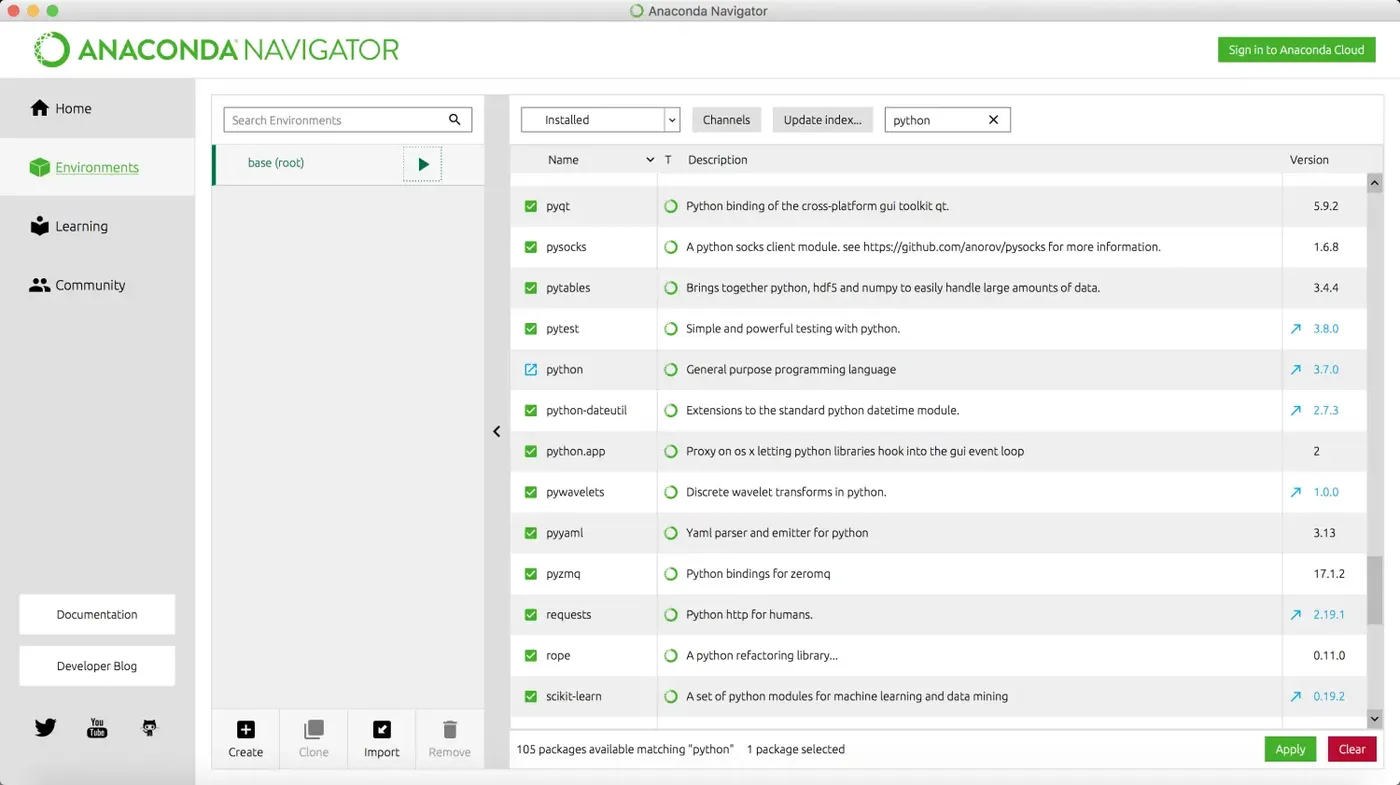Clear the python package search with X
This screenshot has width=1400, height=785.
(993, 120)
